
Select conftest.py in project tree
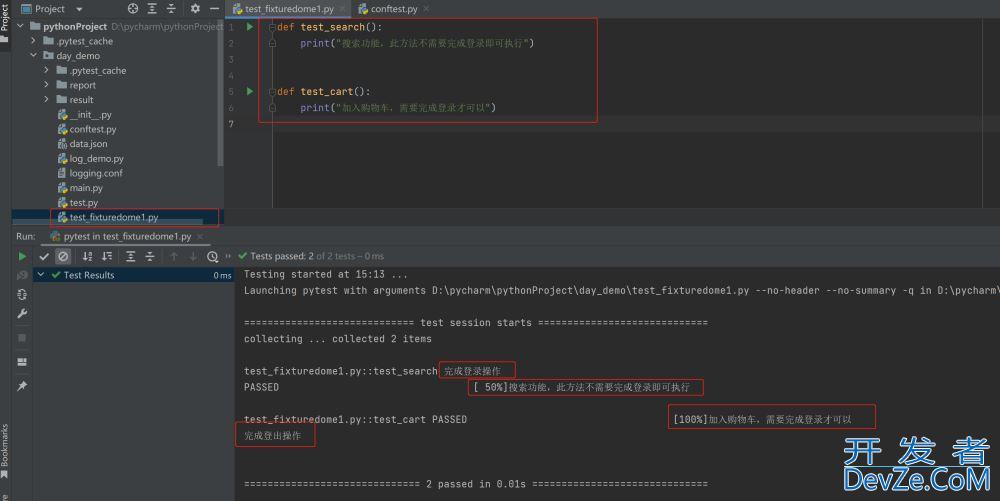click(x=87, y=129)
